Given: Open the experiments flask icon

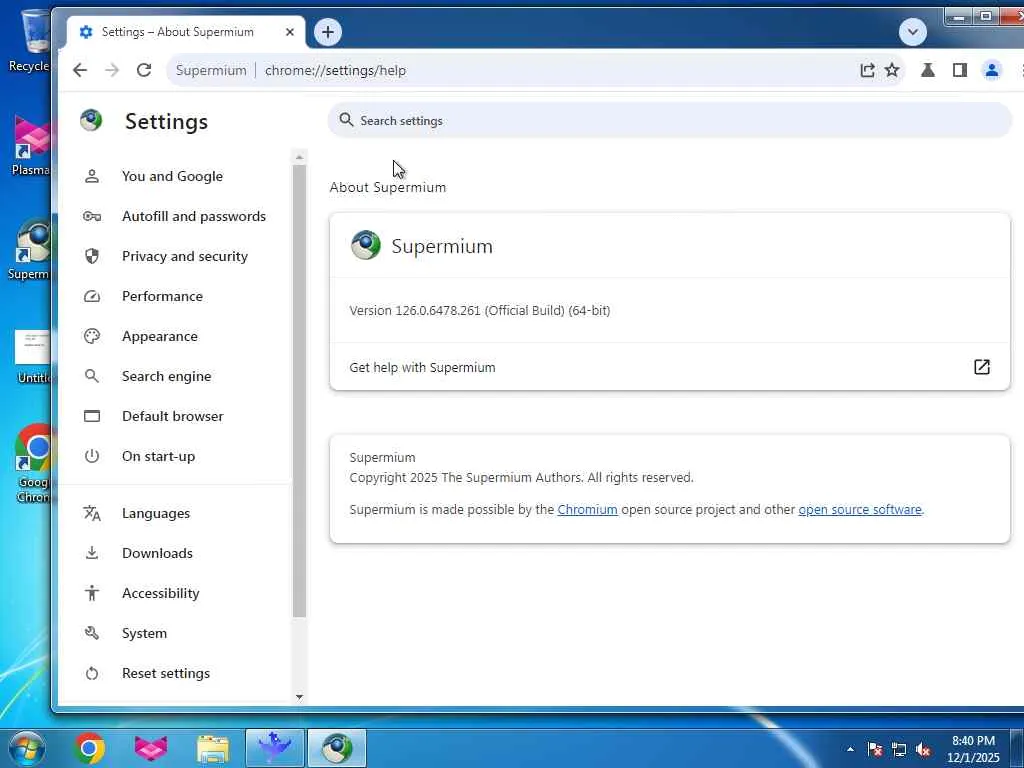Looking at the screenshot, I should [927, 70].
